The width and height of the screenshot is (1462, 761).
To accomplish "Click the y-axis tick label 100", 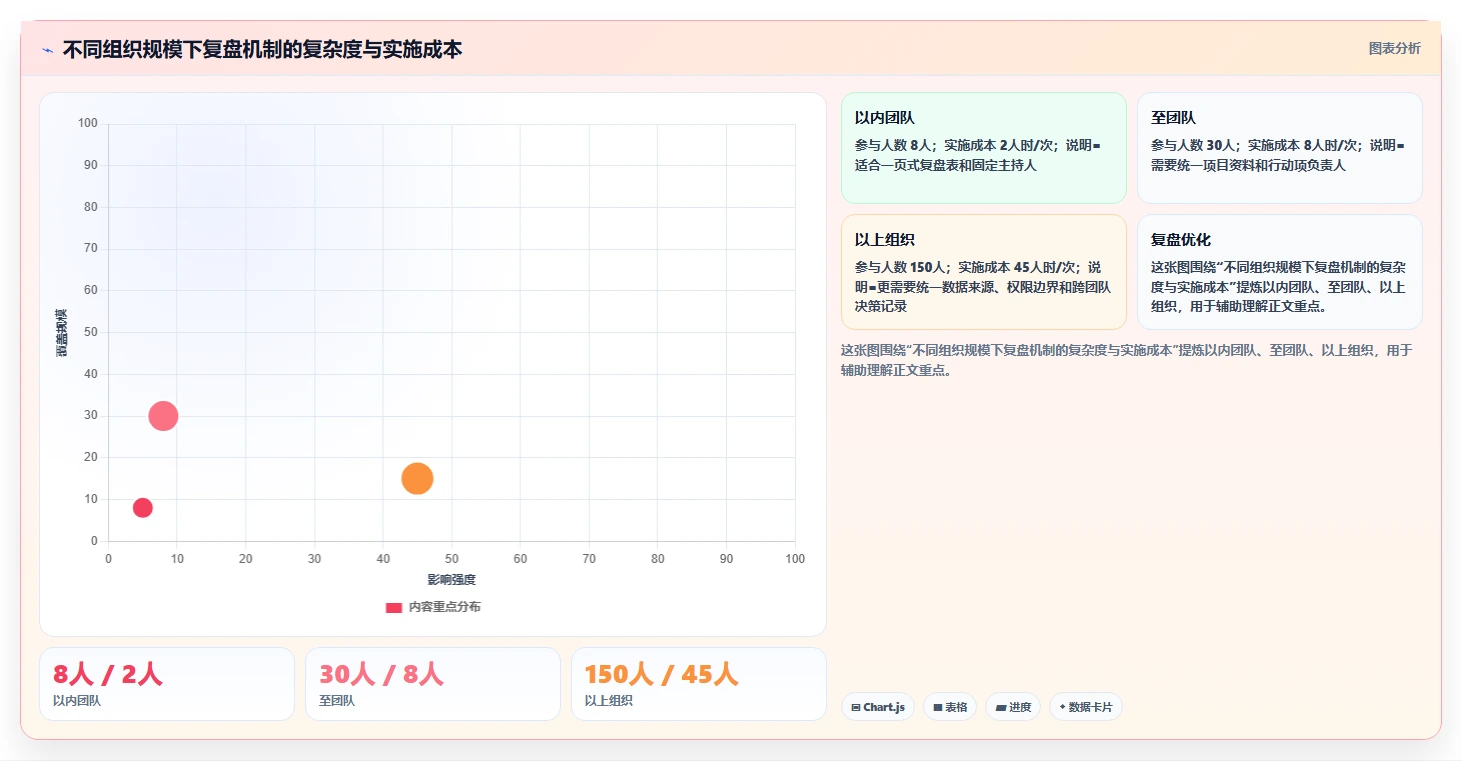I will coord(88,124).
